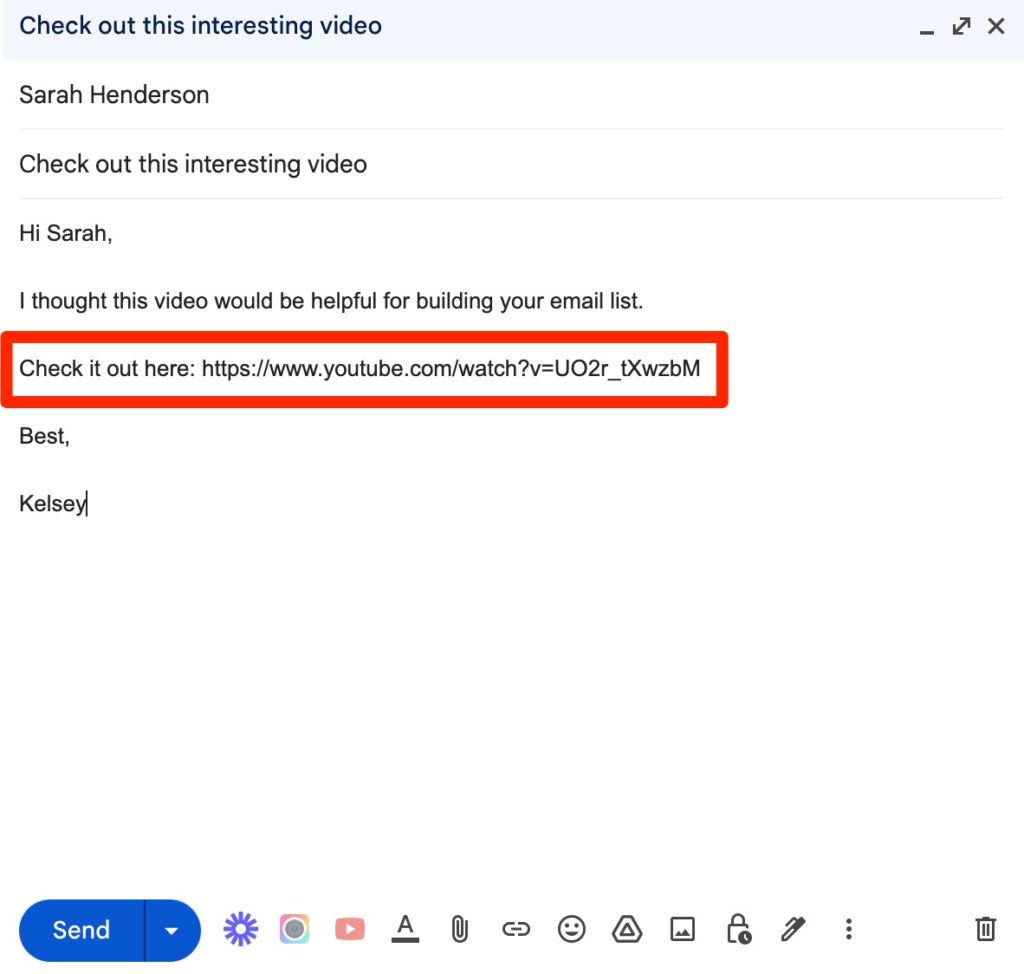Open the YouTube video link

pyautogui.click(x=452, y=368)
